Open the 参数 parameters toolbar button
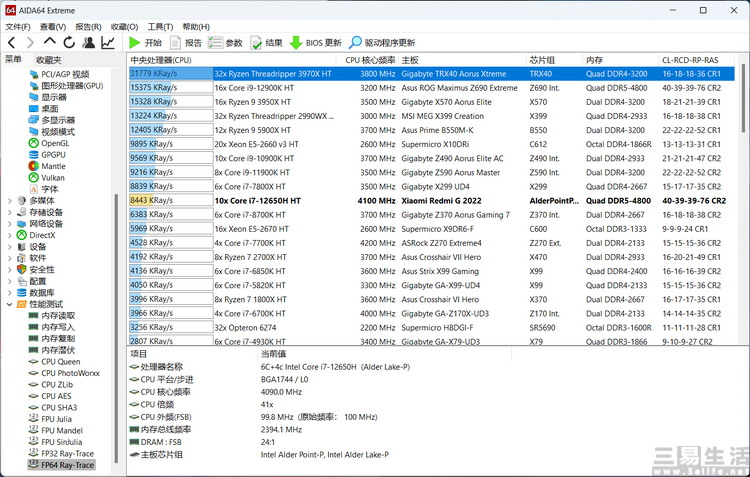This screenshot has width=750, height=477. click(x=225, y=43)
